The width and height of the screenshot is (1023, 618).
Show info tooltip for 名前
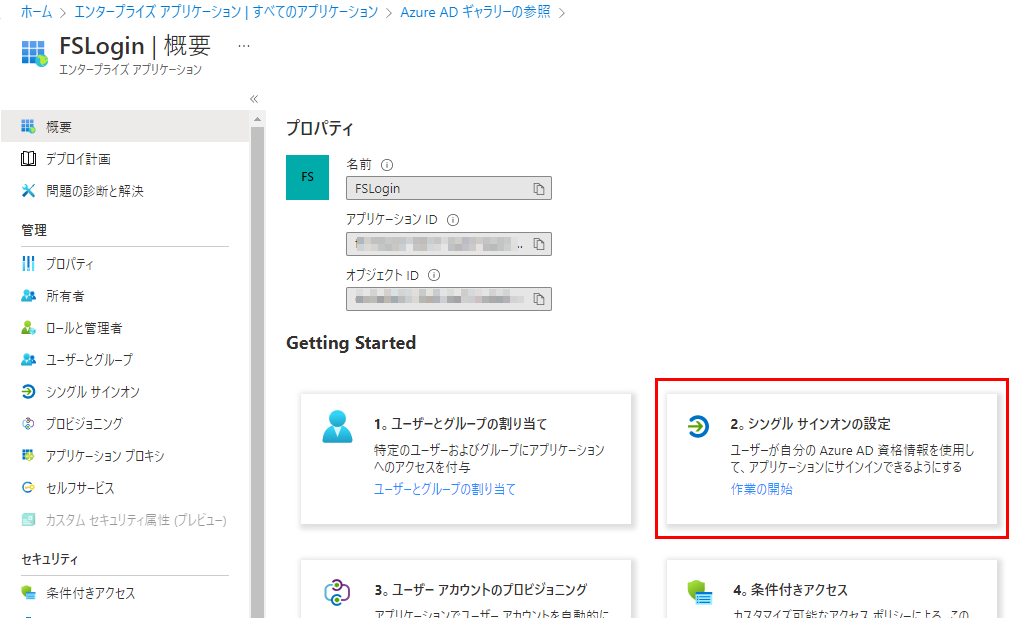click(387, 165)
